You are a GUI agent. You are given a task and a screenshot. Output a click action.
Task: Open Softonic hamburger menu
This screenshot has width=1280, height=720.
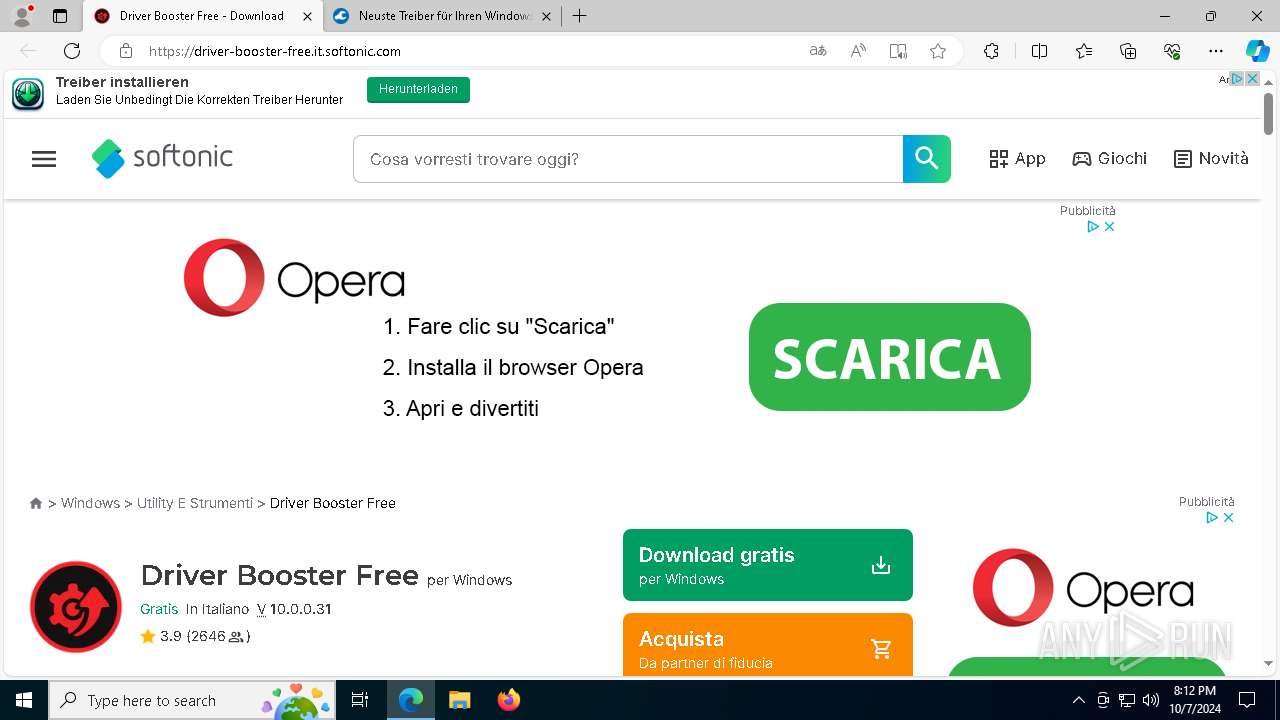[x=44, y=159]
